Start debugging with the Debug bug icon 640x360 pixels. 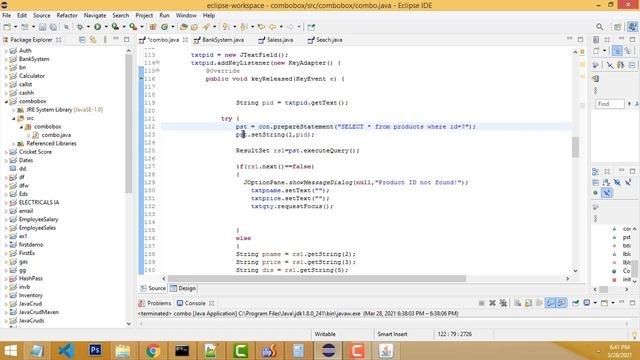click(x=80, y=27)
